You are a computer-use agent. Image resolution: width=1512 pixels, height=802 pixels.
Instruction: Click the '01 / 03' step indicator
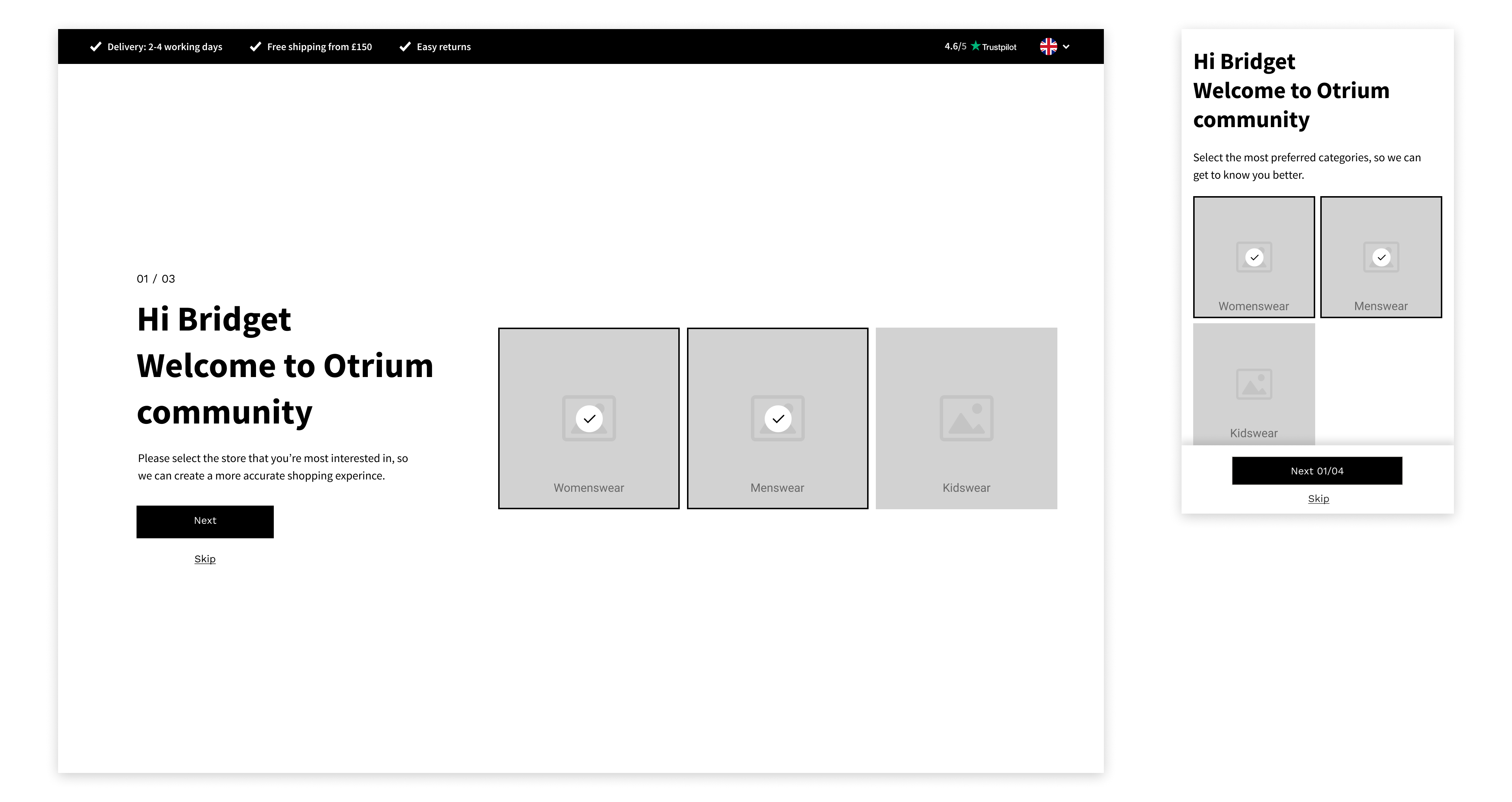[x=155, y=279]
